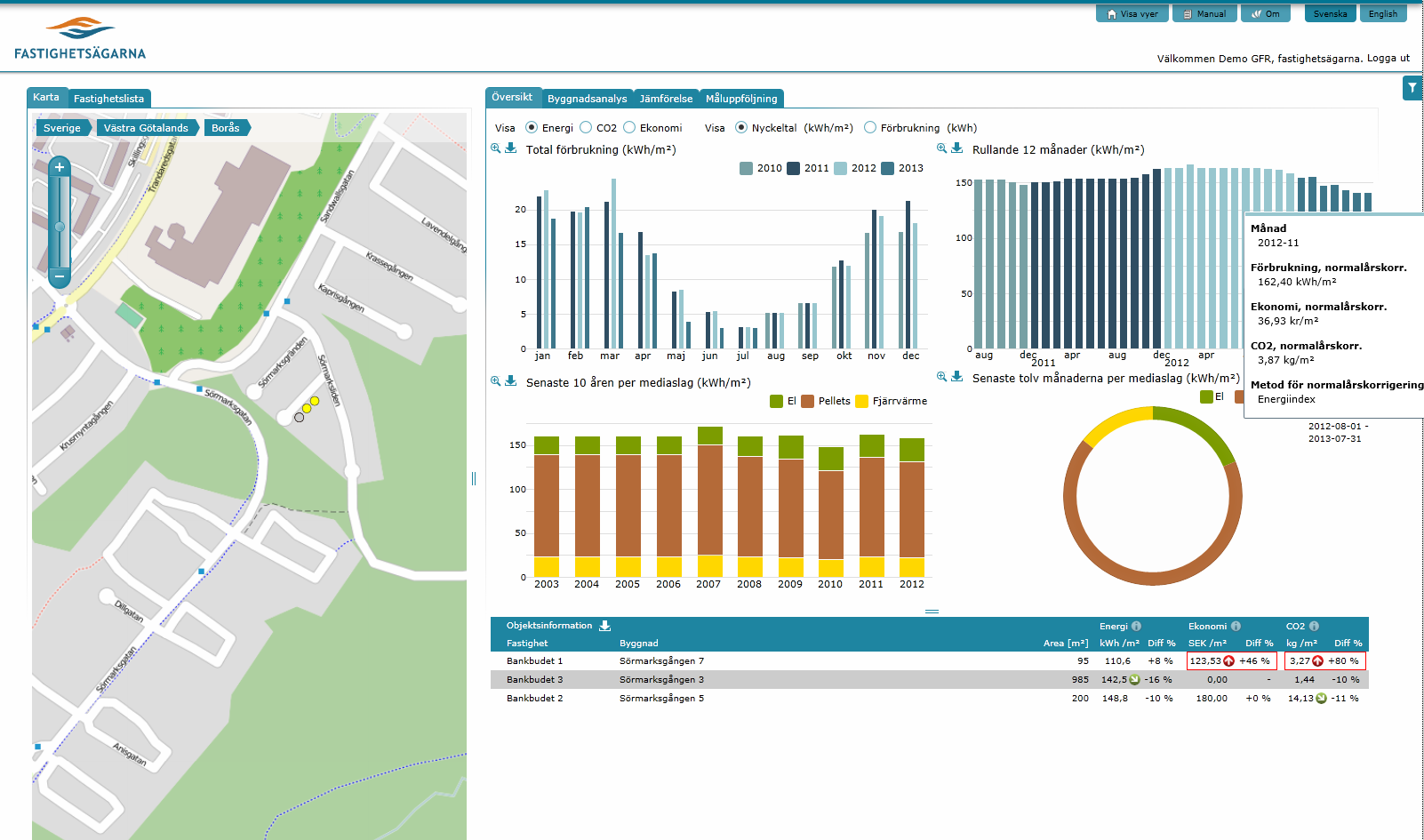The width and height of the screenshot is (1424, 840).
Task: Click the Logga ut link
Action: (x=1388, y=59)
